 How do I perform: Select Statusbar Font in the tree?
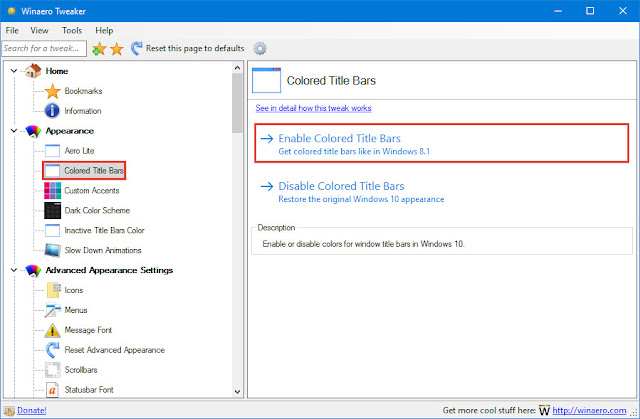click(89, 390)
